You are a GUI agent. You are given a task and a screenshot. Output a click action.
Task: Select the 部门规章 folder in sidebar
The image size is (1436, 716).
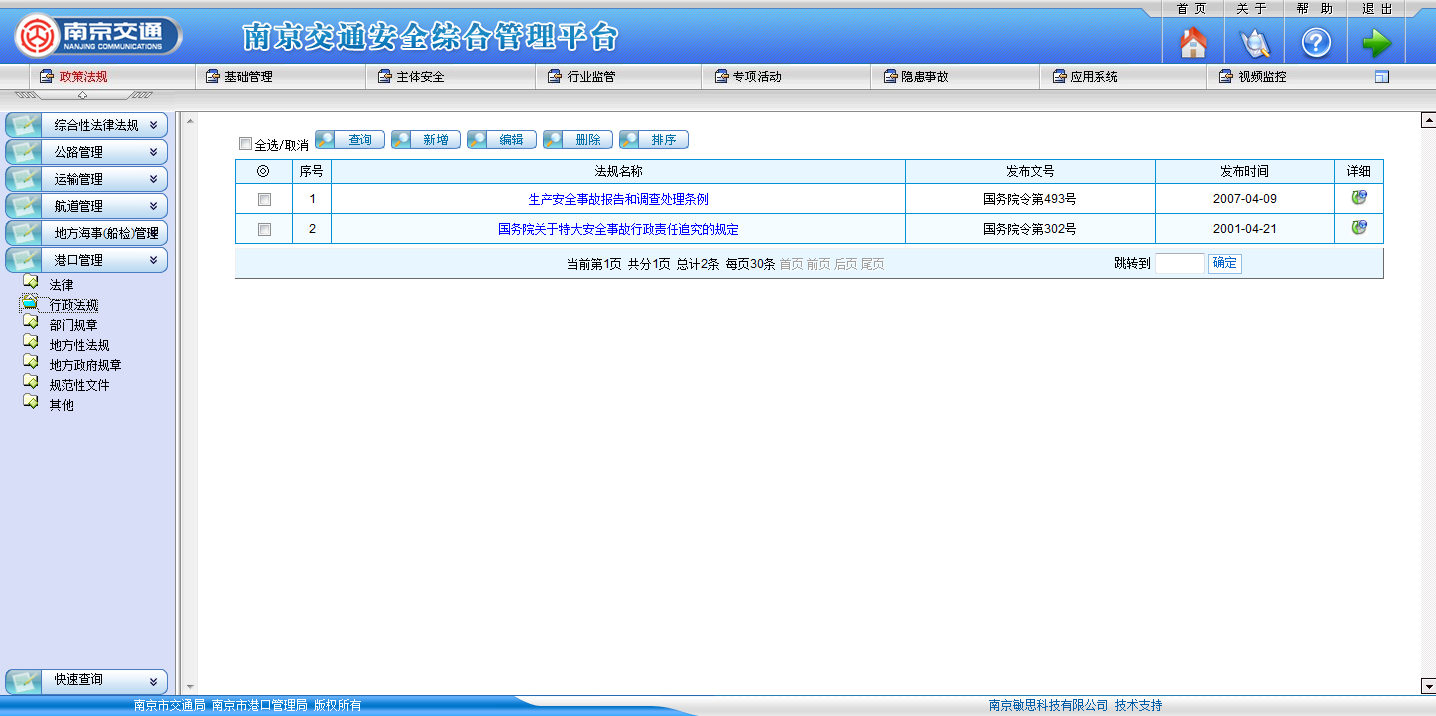tap(72, 325)
